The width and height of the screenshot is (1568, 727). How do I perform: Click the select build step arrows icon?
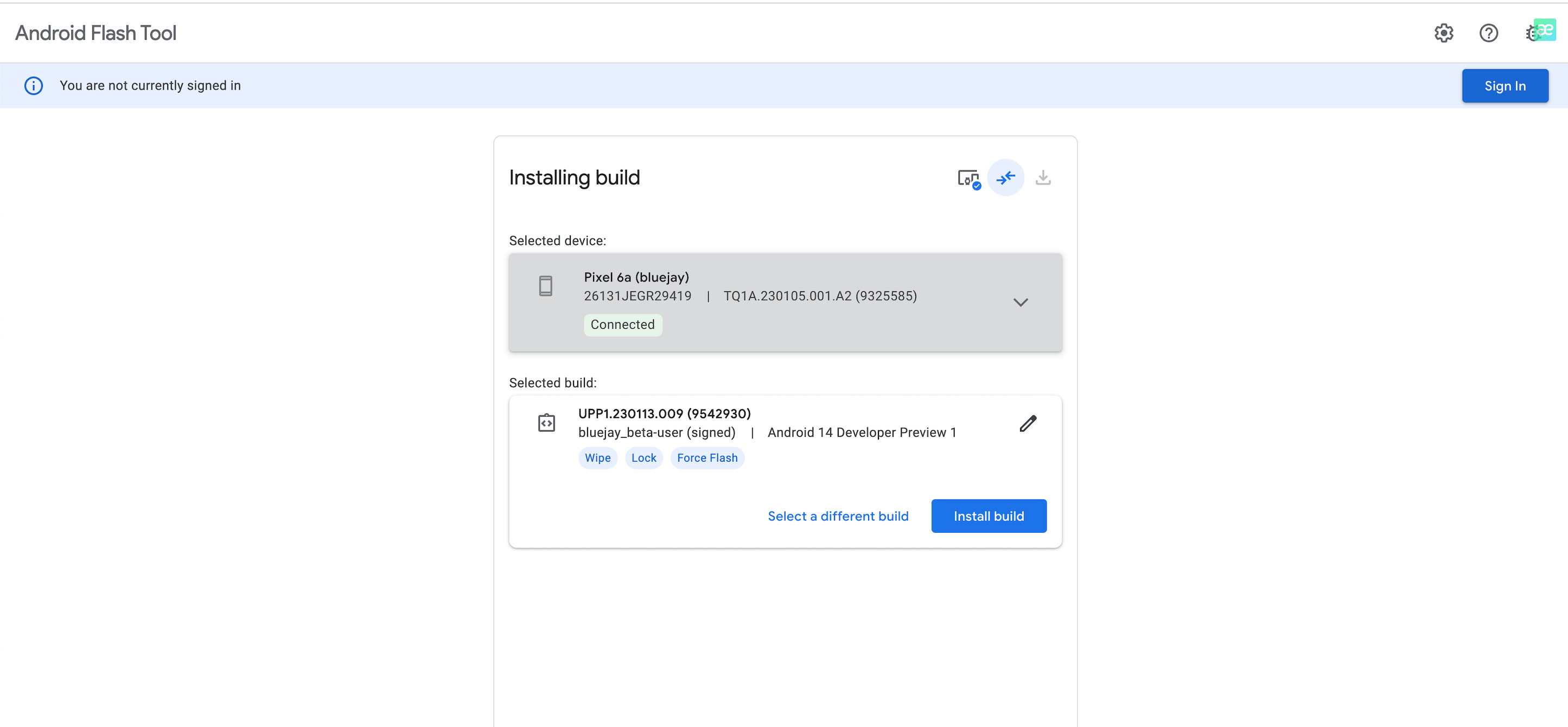(1005, 178)
